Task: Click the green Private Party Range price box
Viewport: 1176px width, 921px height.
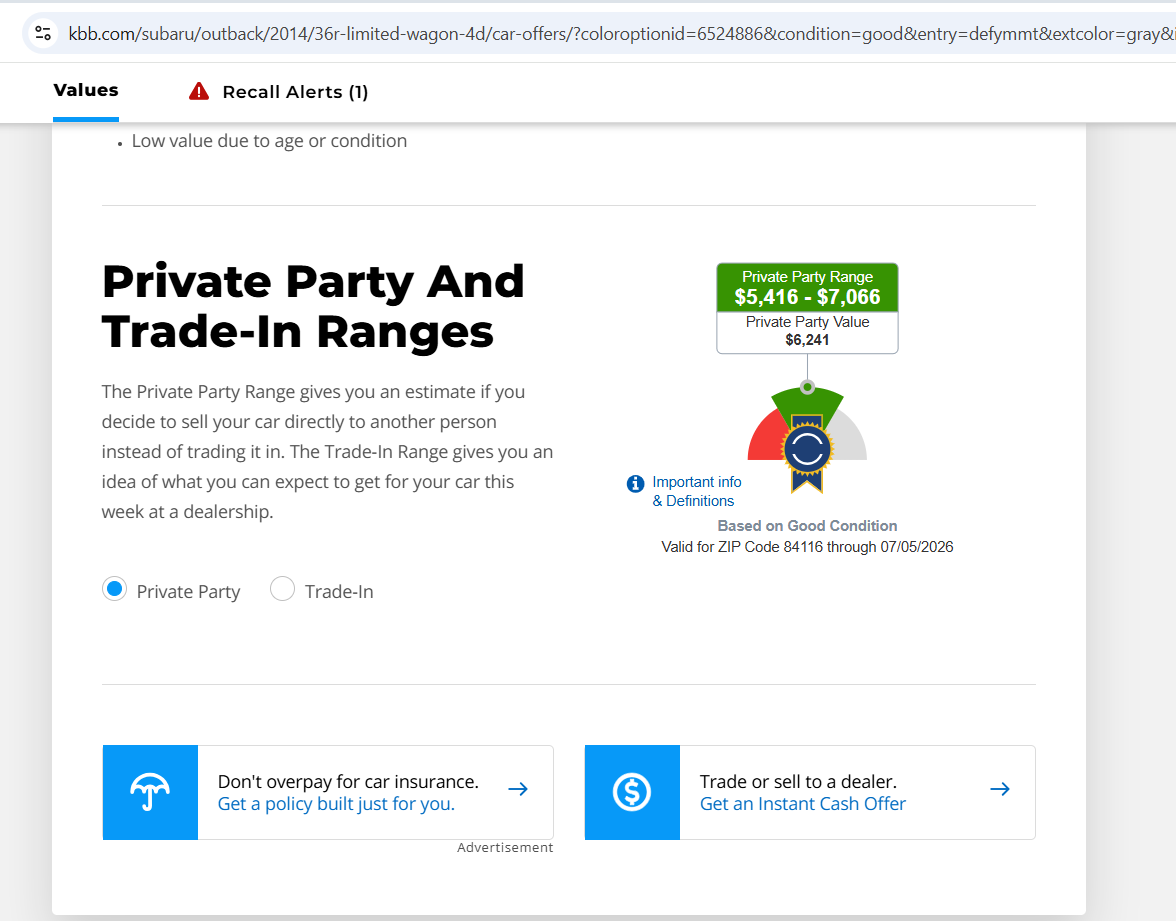Action: 807,287
